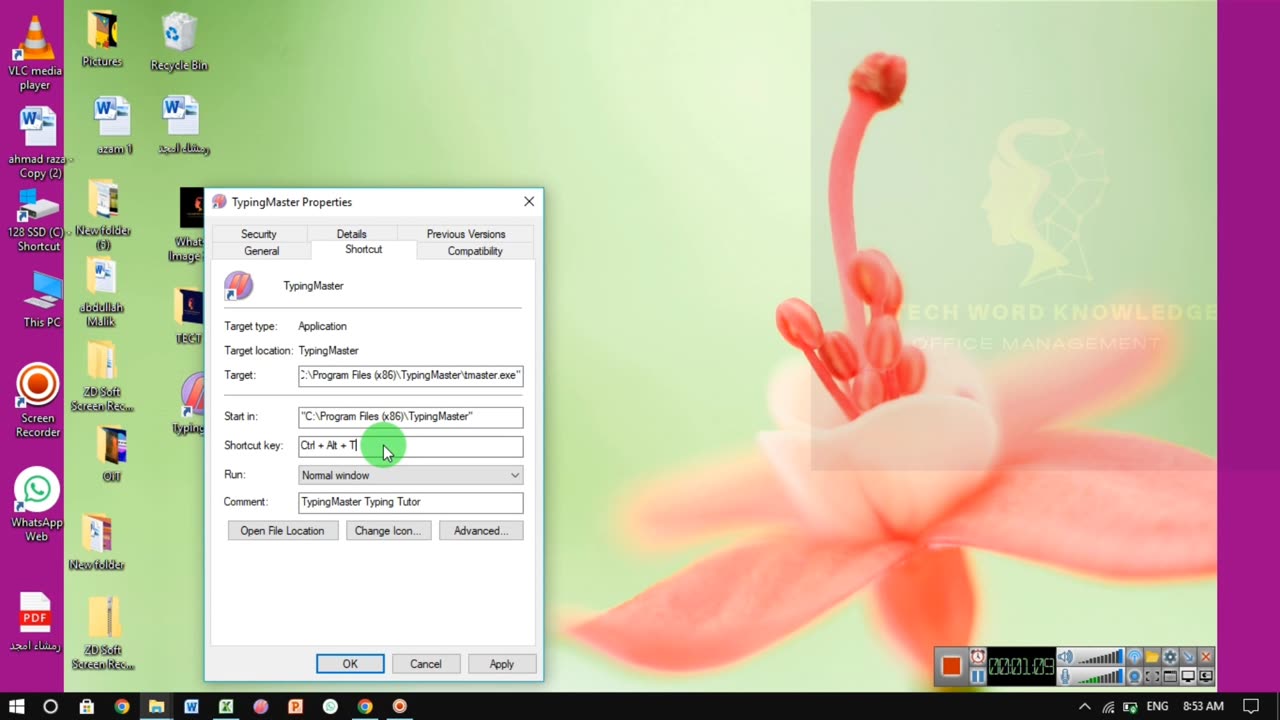Click inside the Target path field

(x=410, y=375)
